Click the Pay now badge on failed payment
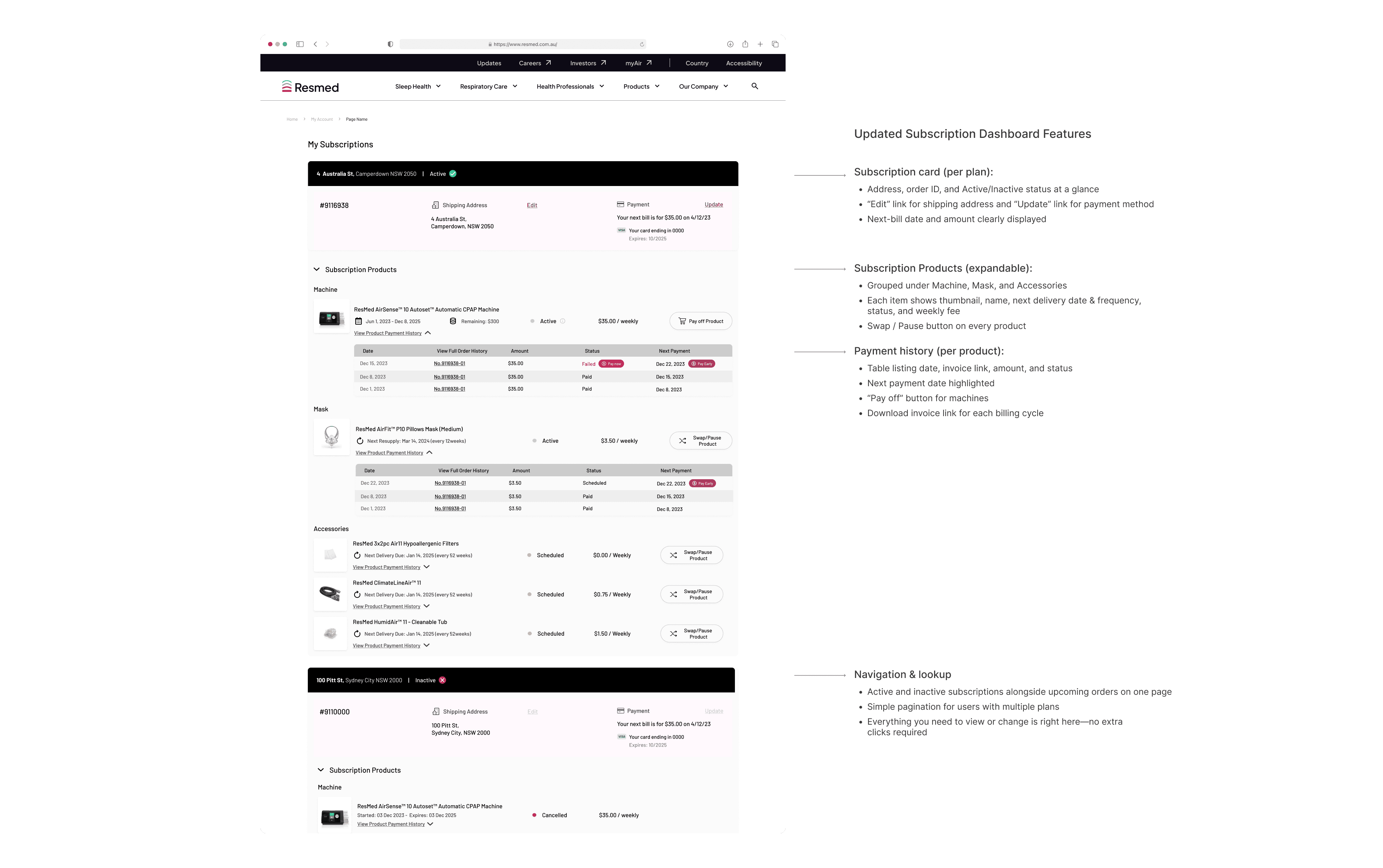Screen dimensions: 1383x868 tap(611, 364)
